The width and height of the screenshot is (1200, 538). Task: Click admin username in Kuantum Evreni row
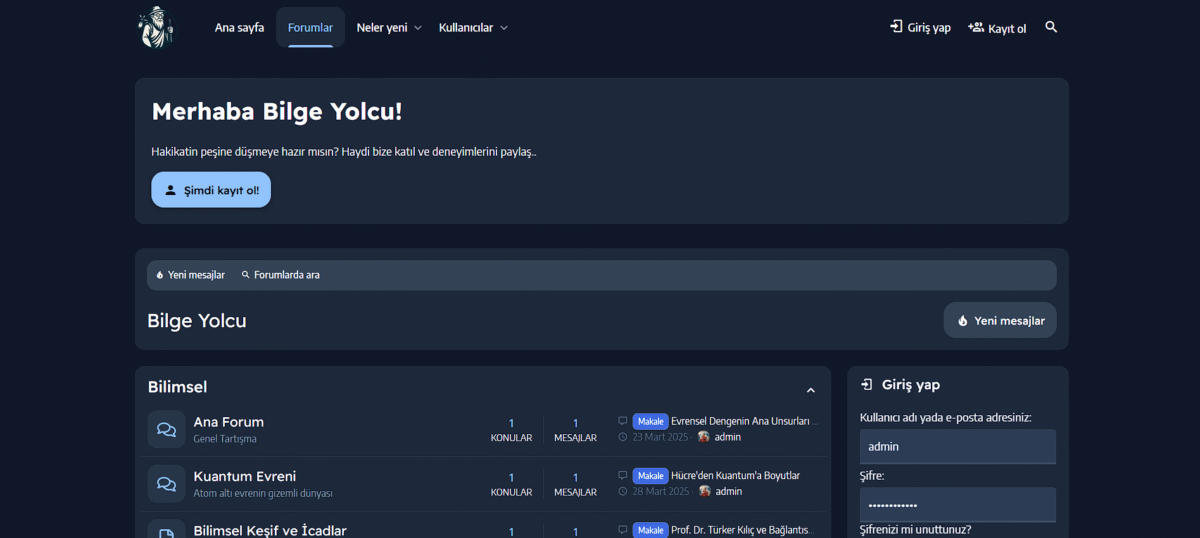(x=728, y=491)
